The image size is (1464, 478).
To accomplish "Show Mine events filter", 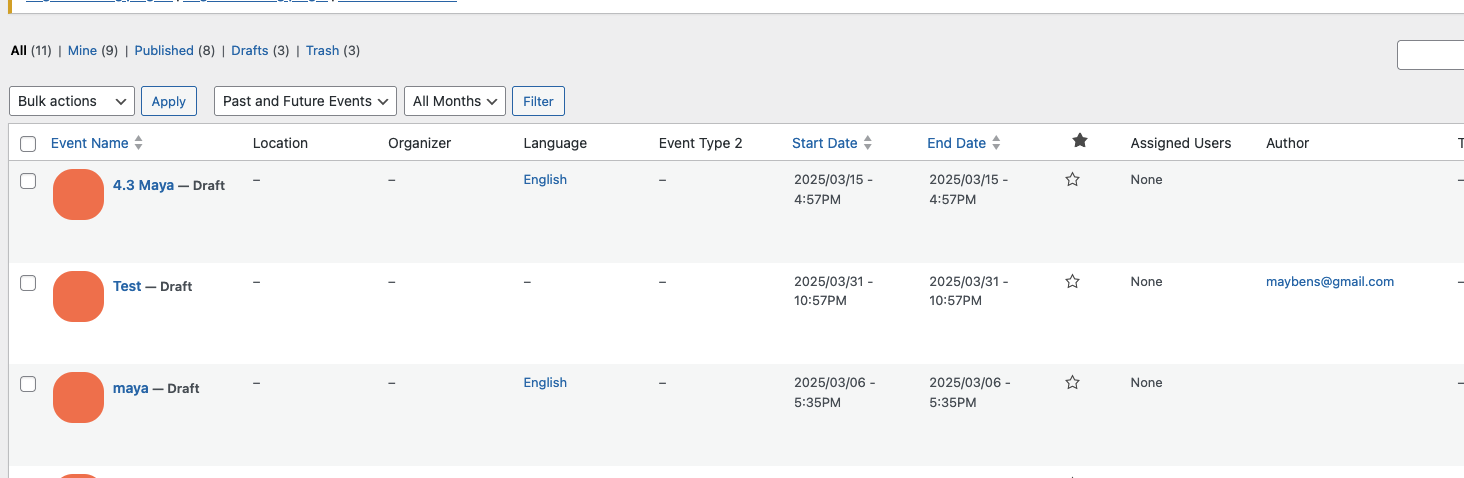I will point(82,50).
